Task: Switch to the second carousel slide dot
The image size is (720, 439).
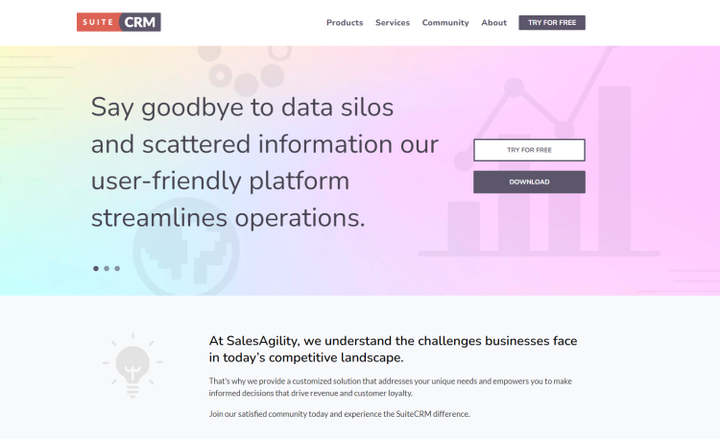Action: (107, 269)
